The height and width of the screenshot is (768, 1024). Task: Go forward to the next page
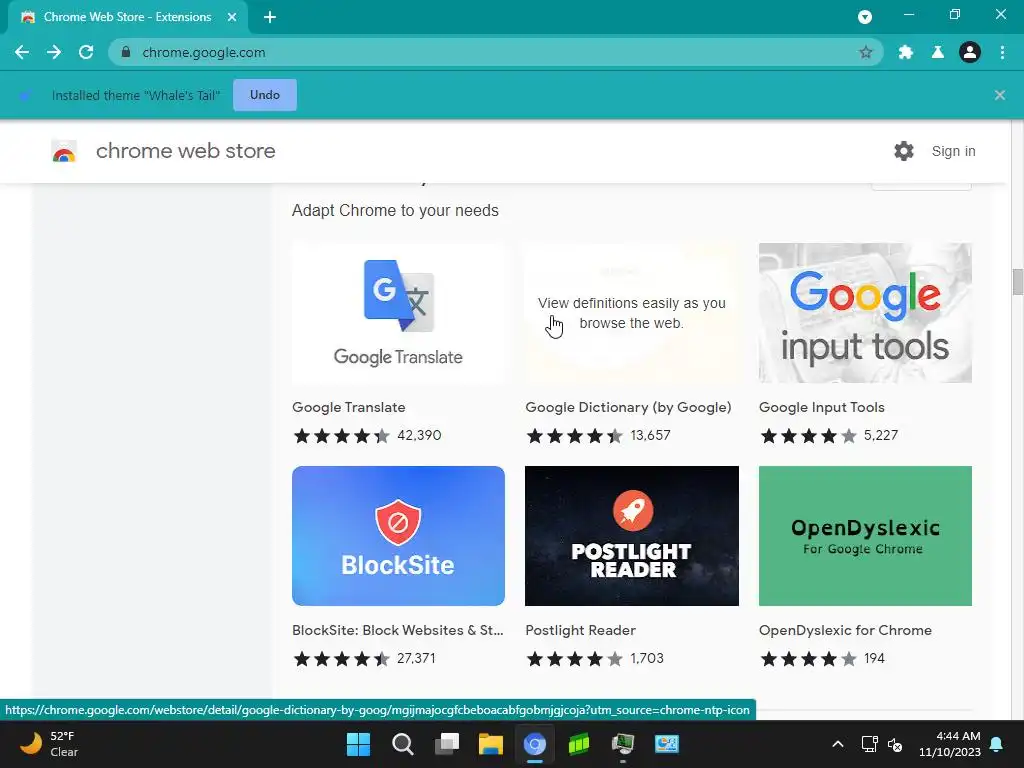click(54, 52)
